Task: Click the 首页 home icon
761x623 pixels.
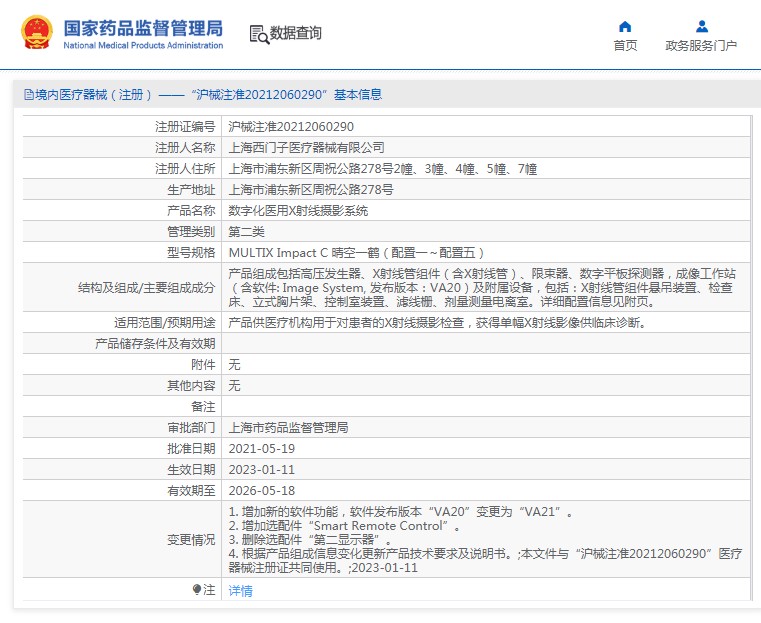Action: pos(625,26)
